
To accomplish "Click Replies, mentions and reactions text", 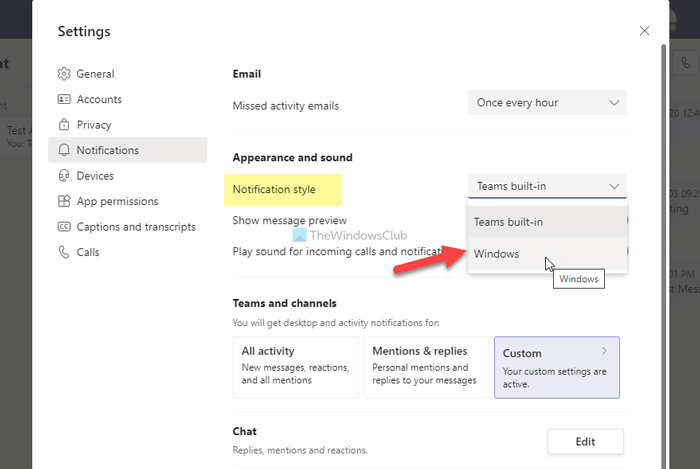I will pyautogui.click(x=300, y=450).
